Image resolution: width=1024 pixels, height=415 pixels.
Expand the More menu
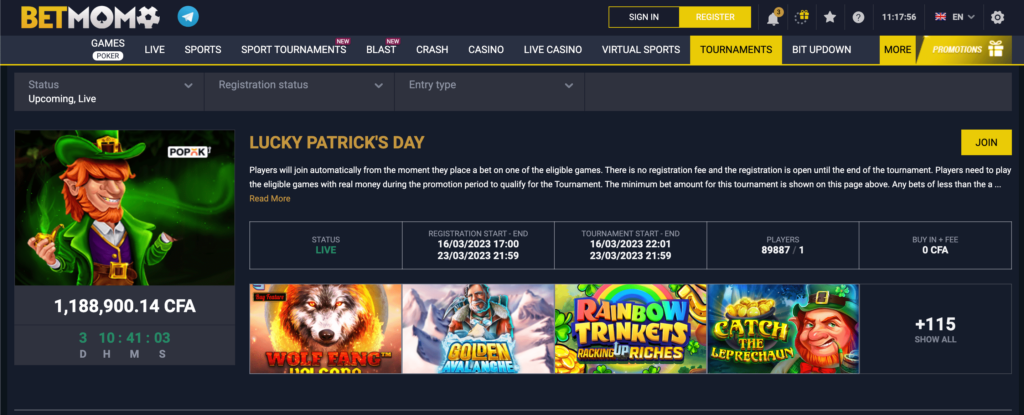coord(897,50)
